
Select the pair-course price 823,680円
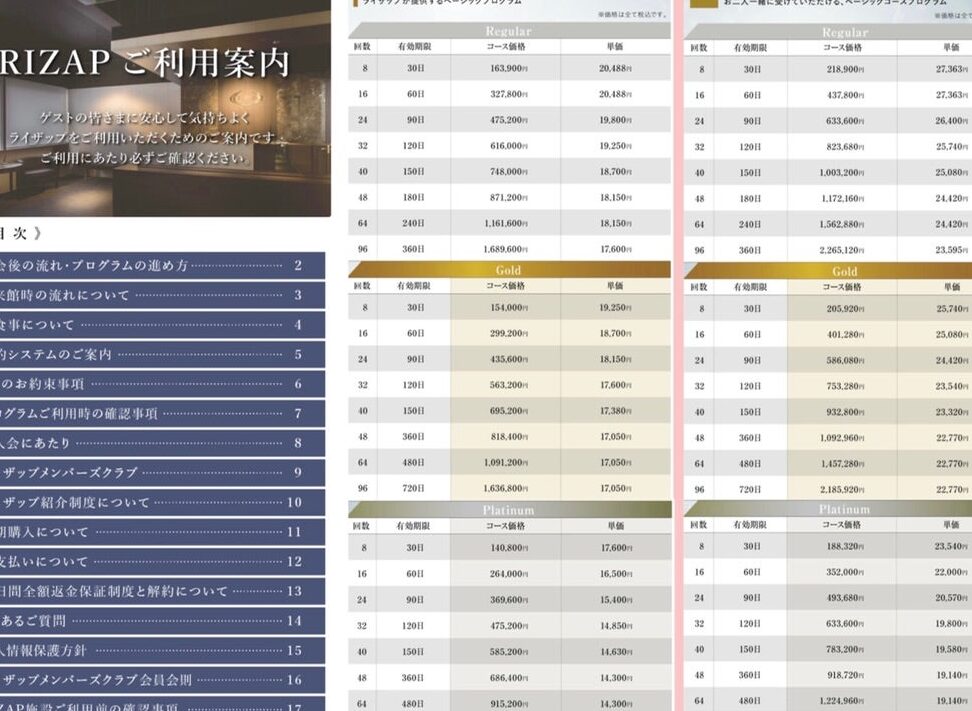(x=845, y=147)
